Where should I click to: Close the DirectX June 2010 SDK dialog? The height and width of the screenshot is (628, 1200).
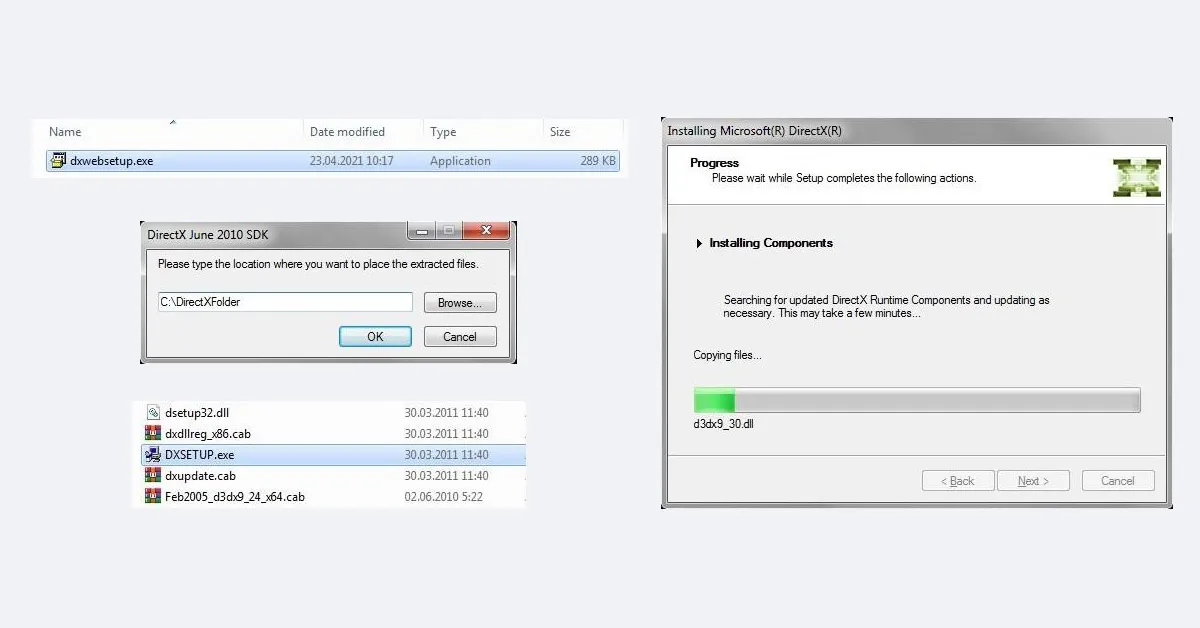(x=487, y=231)
